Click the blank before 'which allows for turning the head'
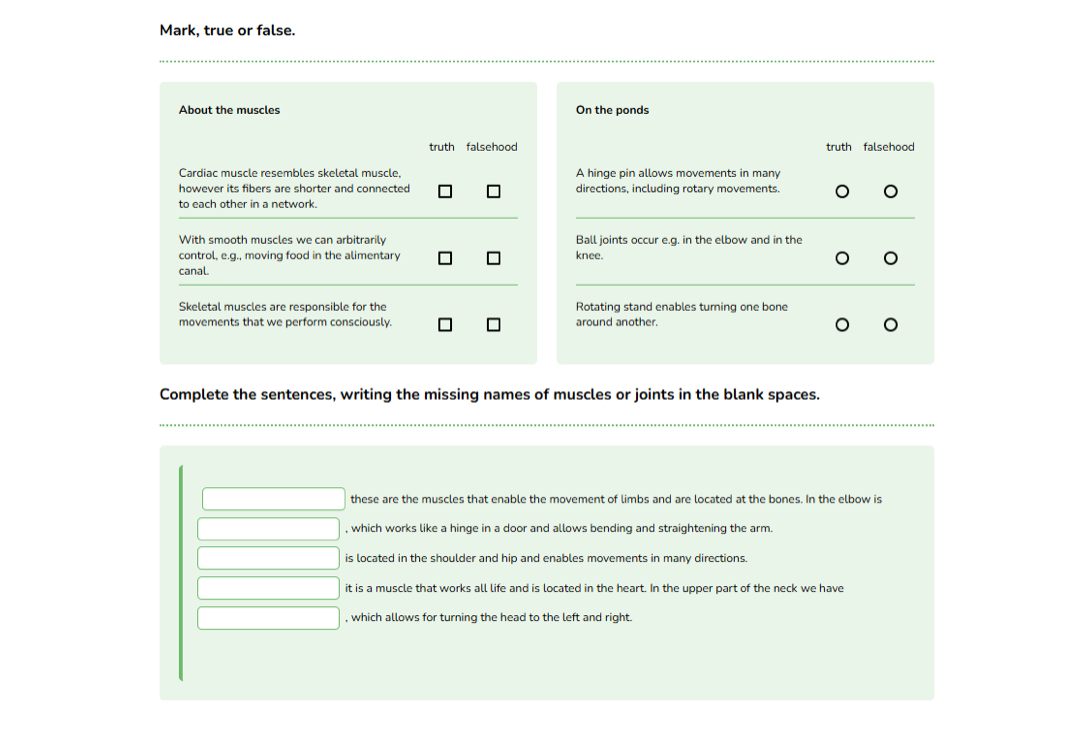Screen dimensions: 1090x730 pos(268,618)
